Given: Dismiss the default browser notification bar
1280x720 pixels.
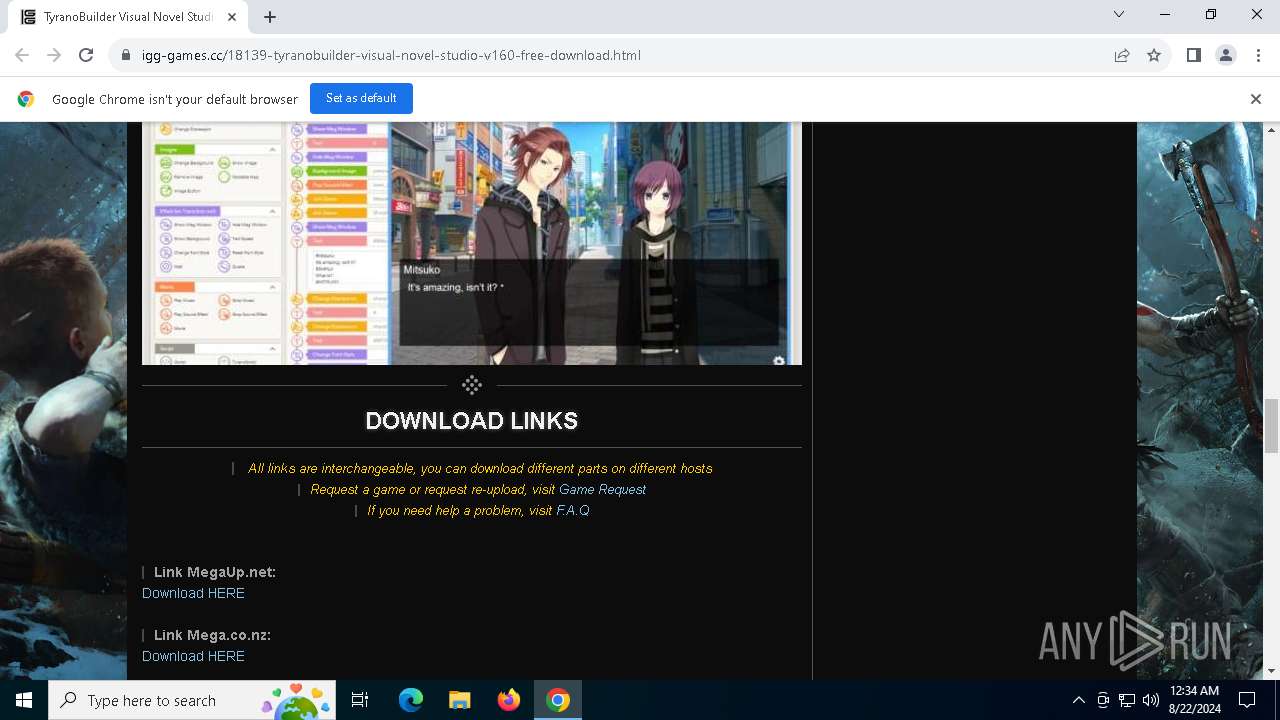Looking at the screenshot, I should click(1255, 99).
